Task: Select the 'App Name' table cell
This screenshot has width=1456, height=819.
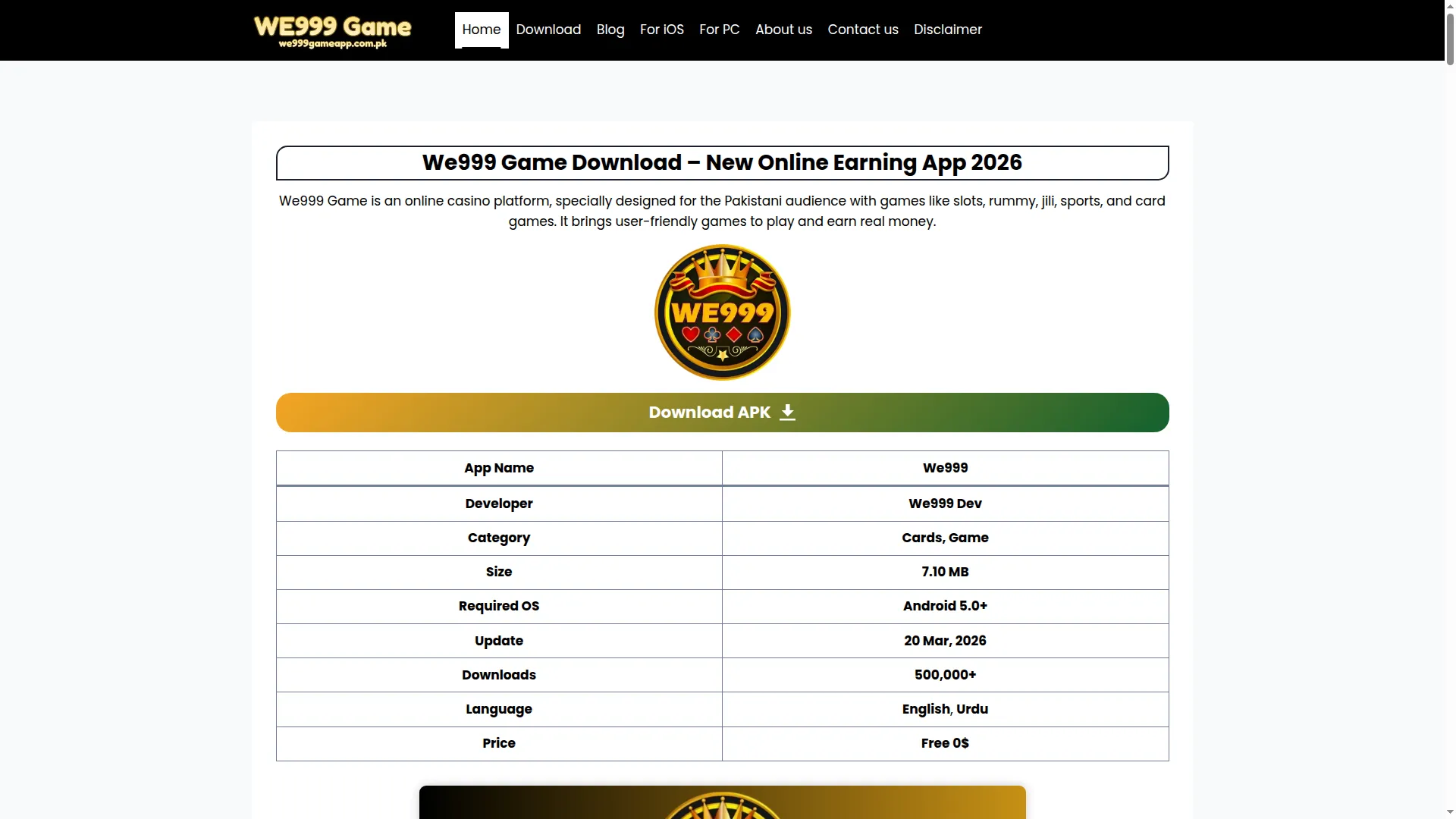Action: 499,468
